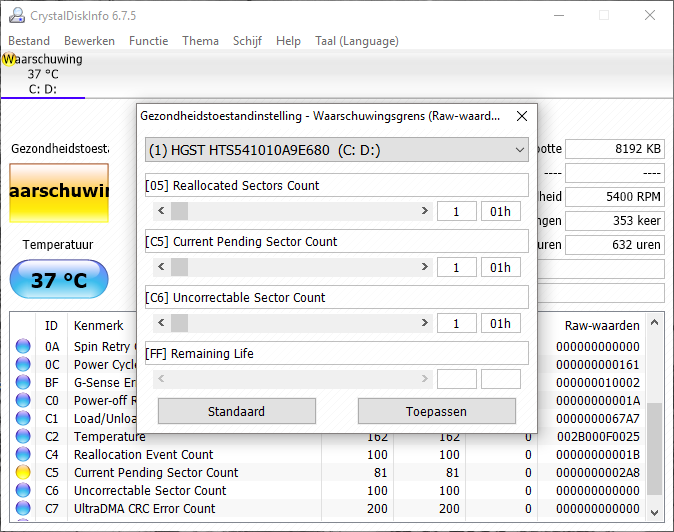Viewport: 674px width, 532px height.
Task: Click the Standaard button
Action: coord(237,411)
